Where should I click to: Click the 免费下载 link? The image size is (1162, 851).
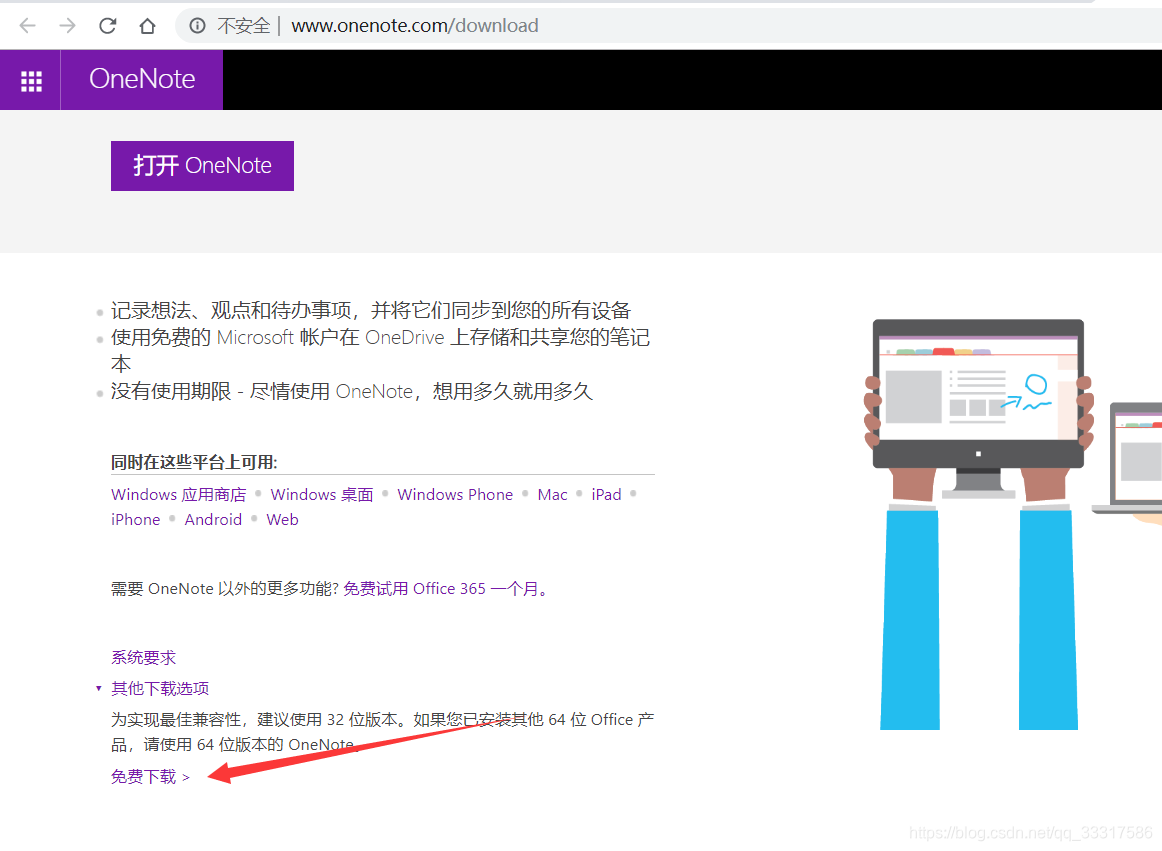pyautogui.click(x=142, y=776)
